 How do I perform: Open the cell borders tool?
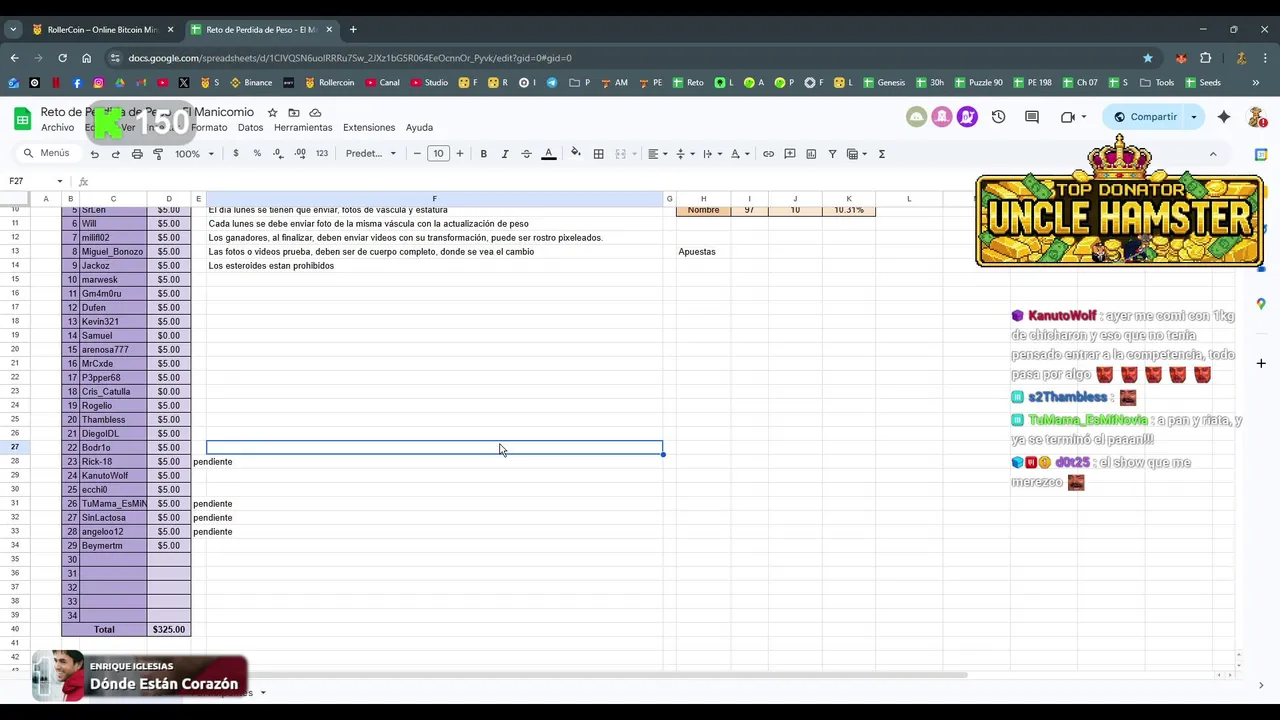598,154
